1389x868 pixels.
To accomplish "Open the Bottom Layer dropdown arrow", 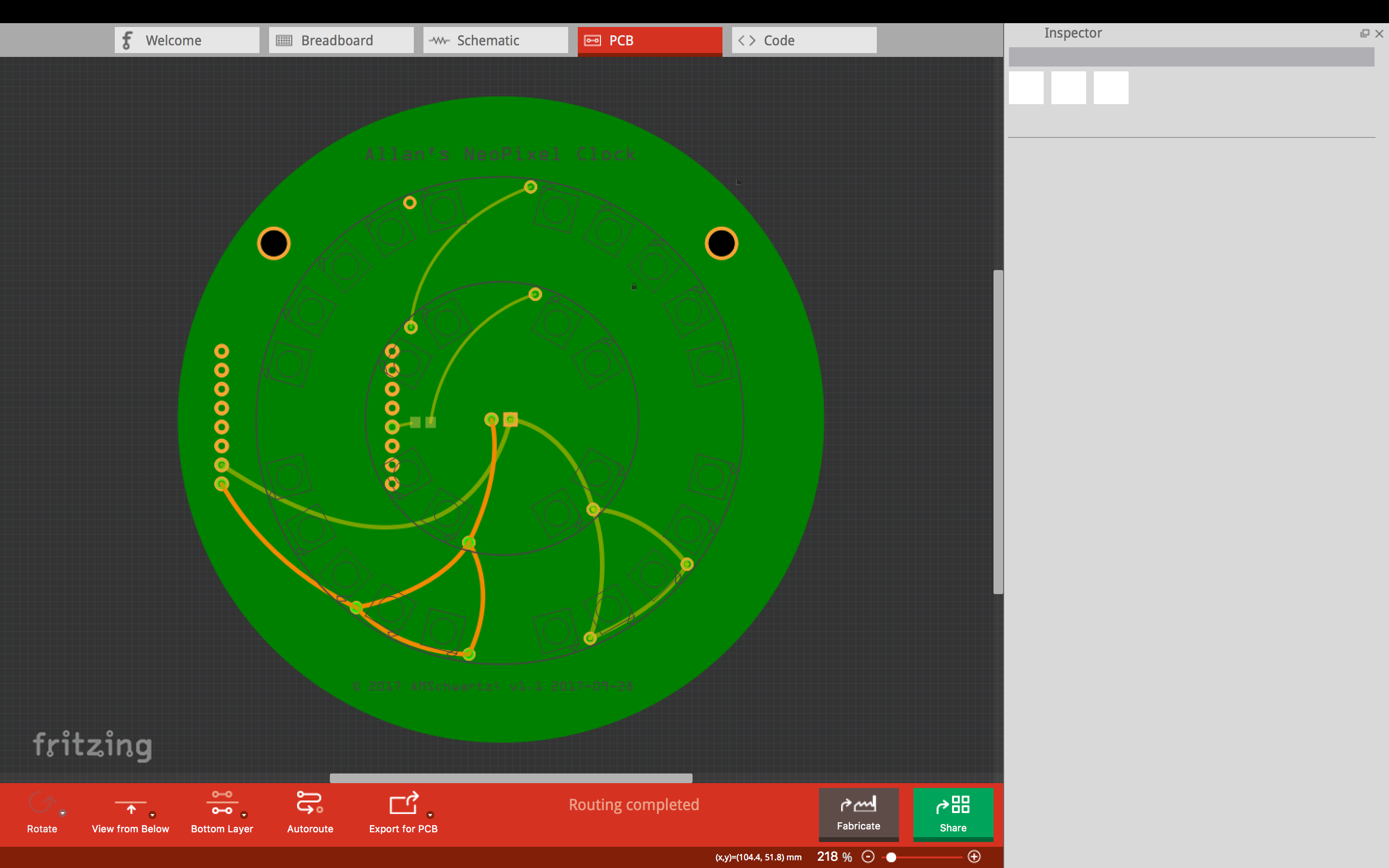I will (x=244, y=814).
